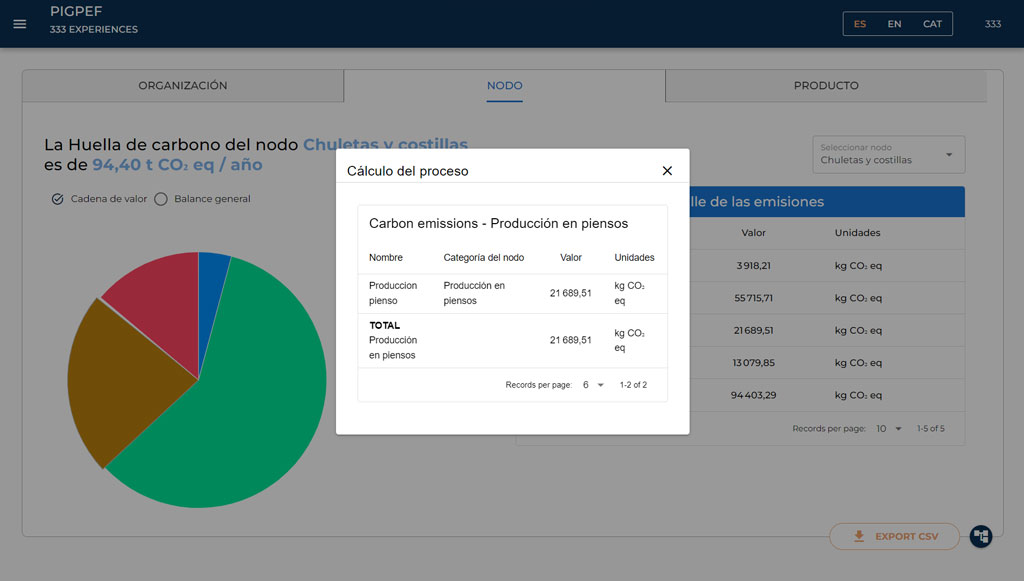Click the Valor column header in dialog table

coord(571,258)
